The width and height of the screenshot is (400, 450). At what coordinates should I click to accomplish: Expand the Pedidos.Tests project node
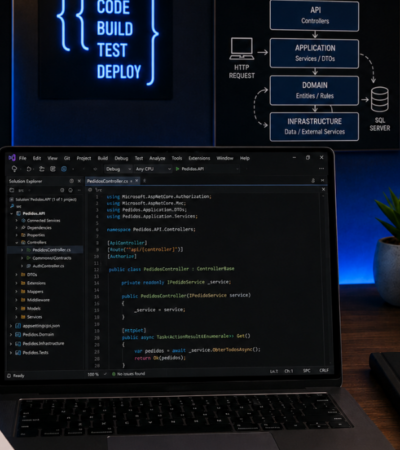[11, 353]
